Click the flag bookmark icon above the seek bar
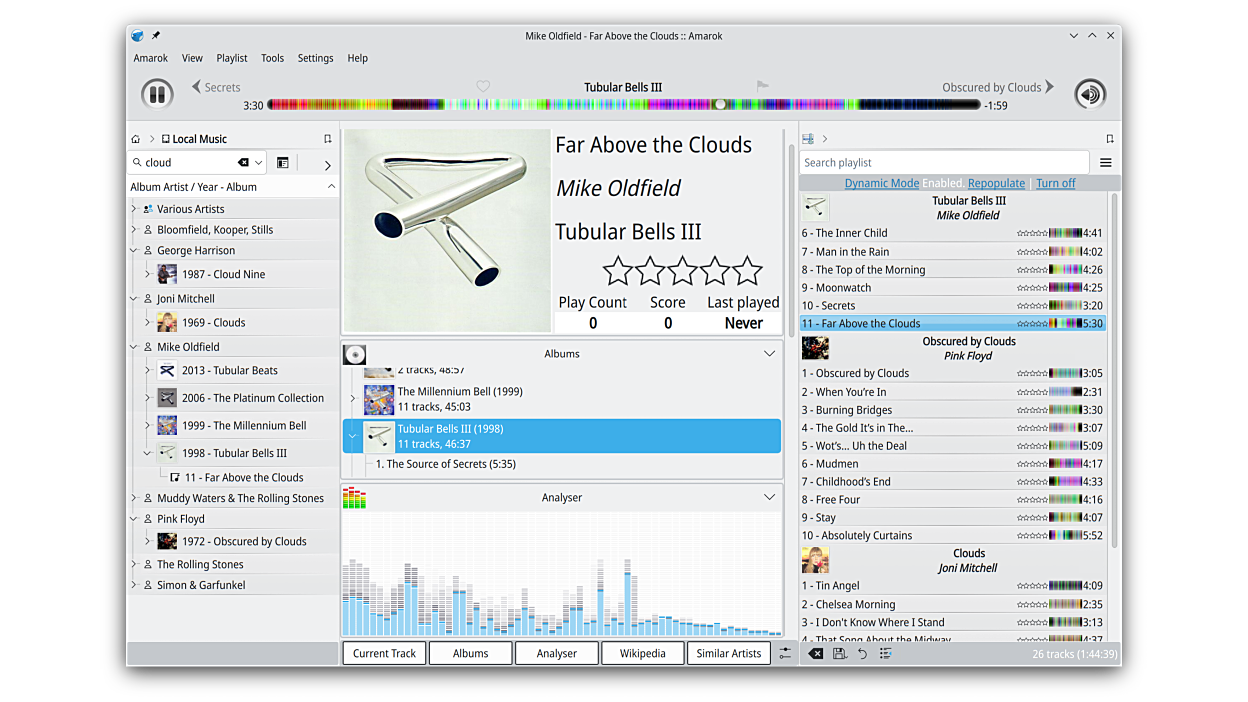 pyautogui.click(x=763, y=87)
